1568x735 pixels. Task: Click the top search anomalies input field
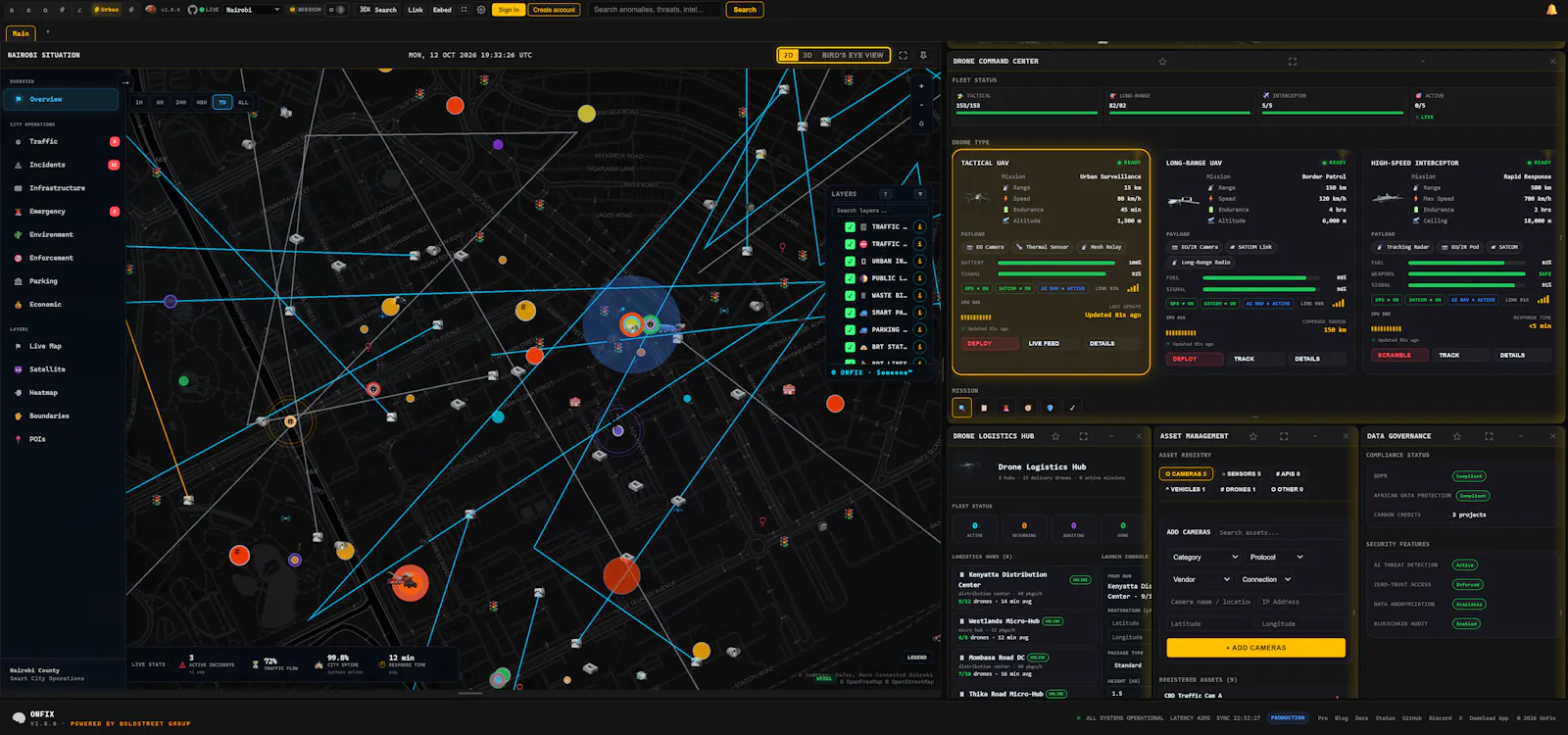coord(657,10)
